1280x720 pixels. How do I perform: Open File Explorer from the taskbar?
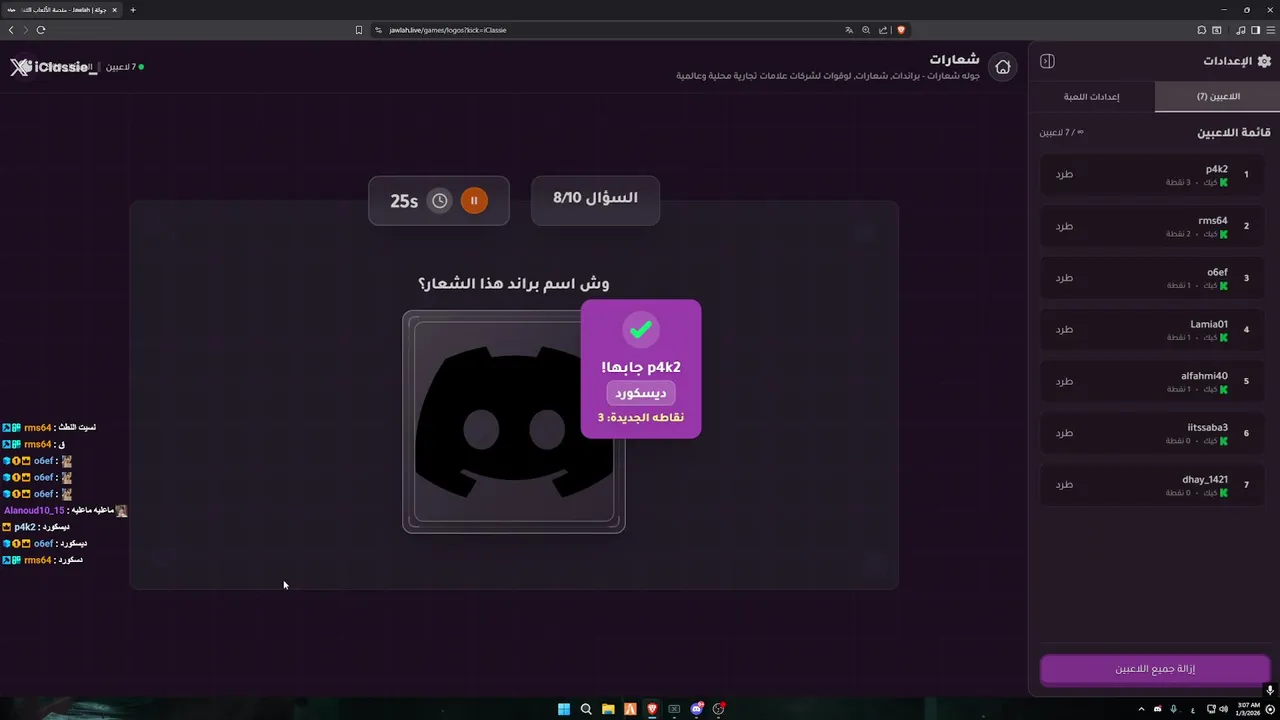click(608, 709)
